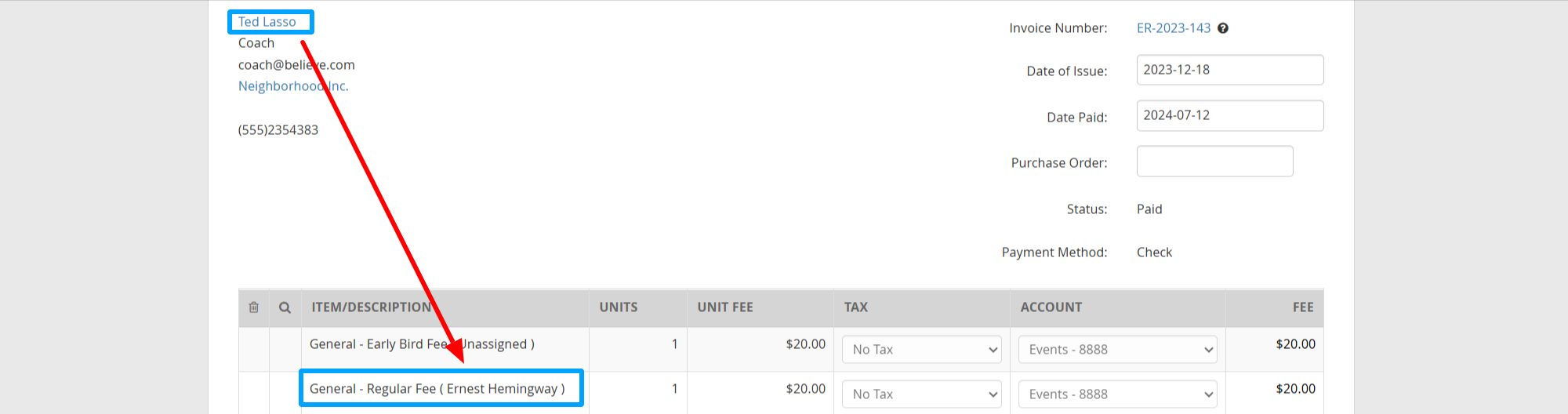
Task: Click the ITEM/DESCRIPTION column header
Action: 371,307
